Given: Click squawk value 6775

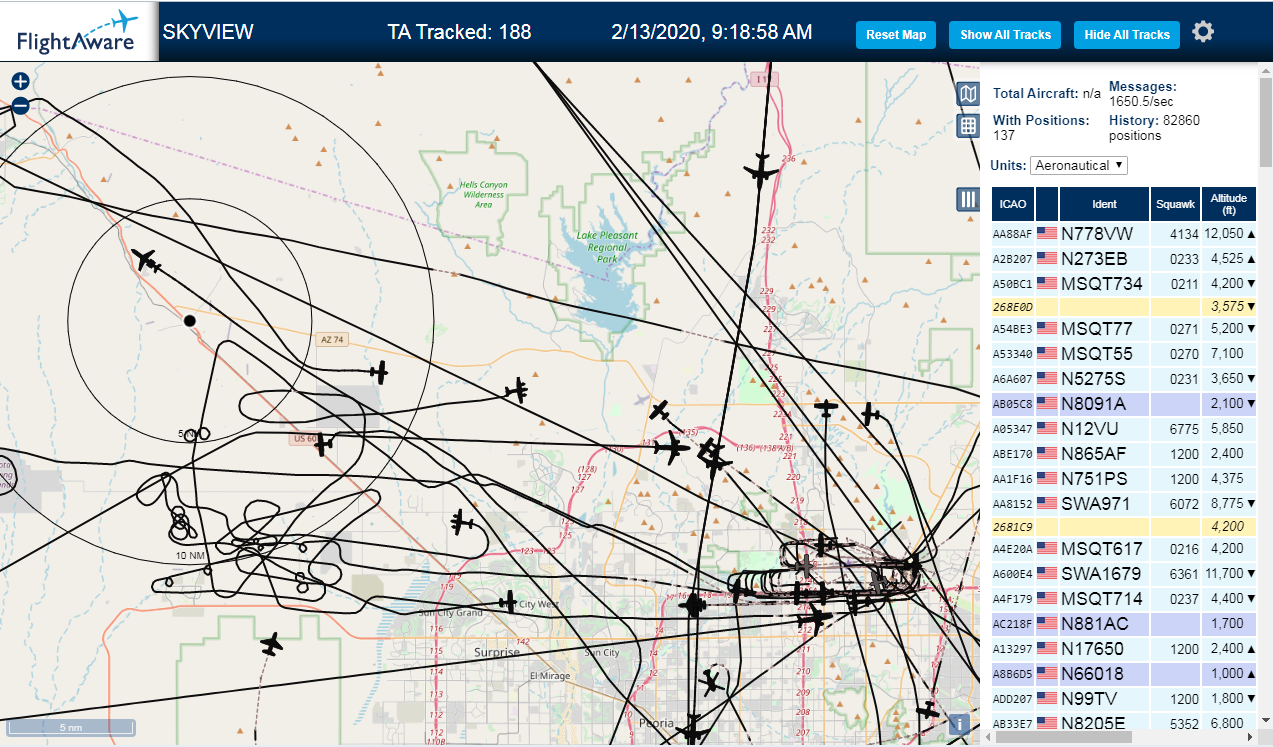Looking at the screenshot, I should tap(1184, 428).
